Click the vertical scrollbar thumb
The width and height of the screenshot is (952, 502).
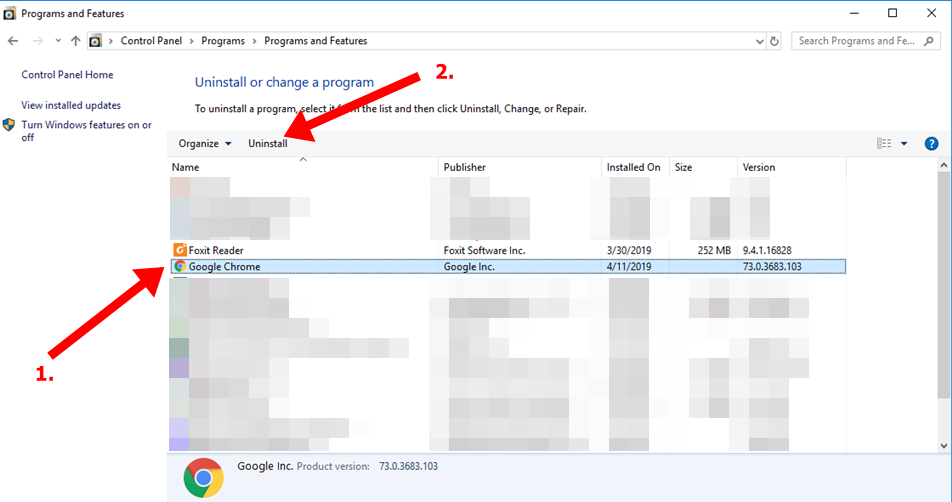[x=944, y=285]
